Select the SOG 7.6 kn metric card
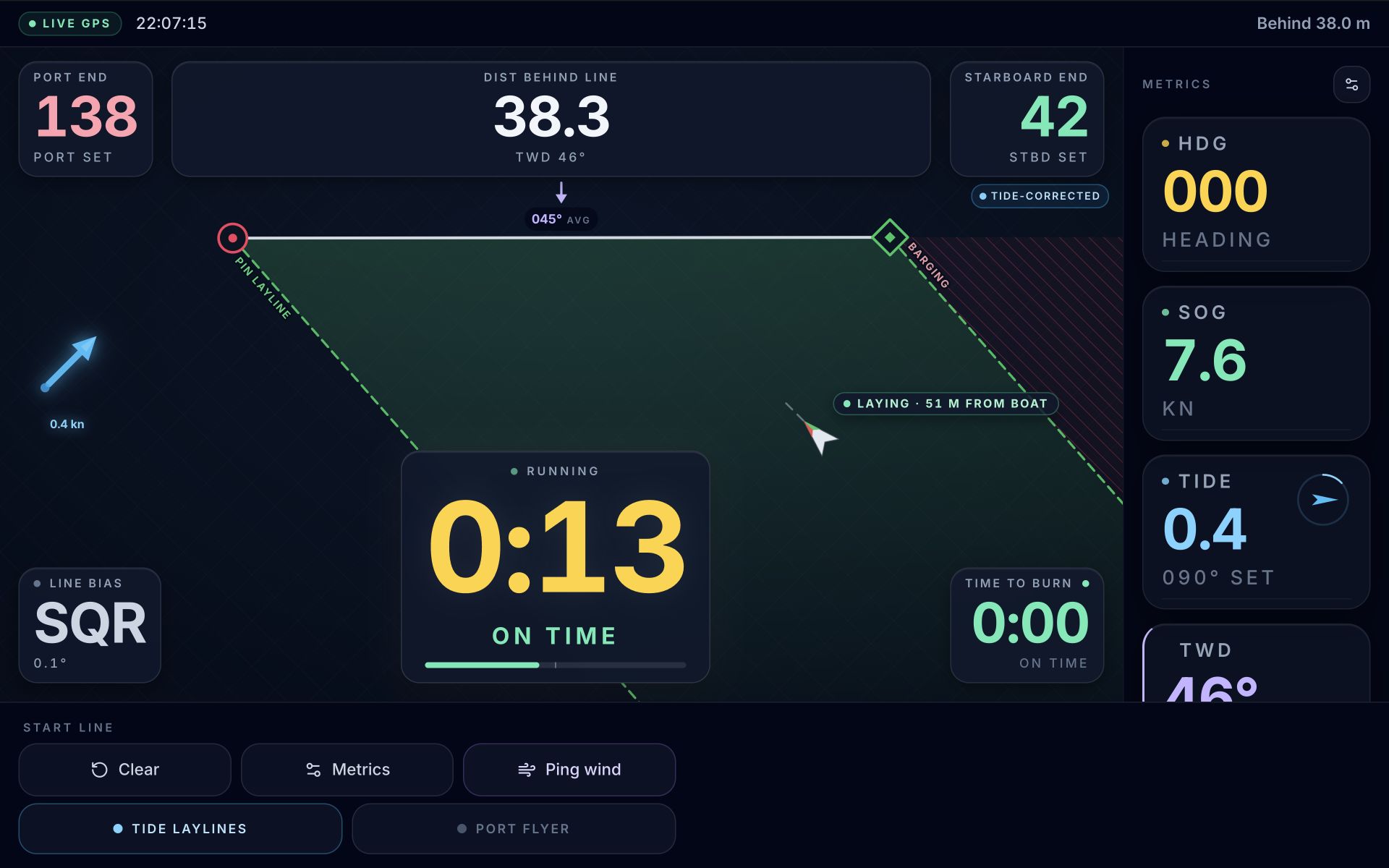This screenshot has width=1389, height=868. pyautogui.click(x=1256, y=363)
